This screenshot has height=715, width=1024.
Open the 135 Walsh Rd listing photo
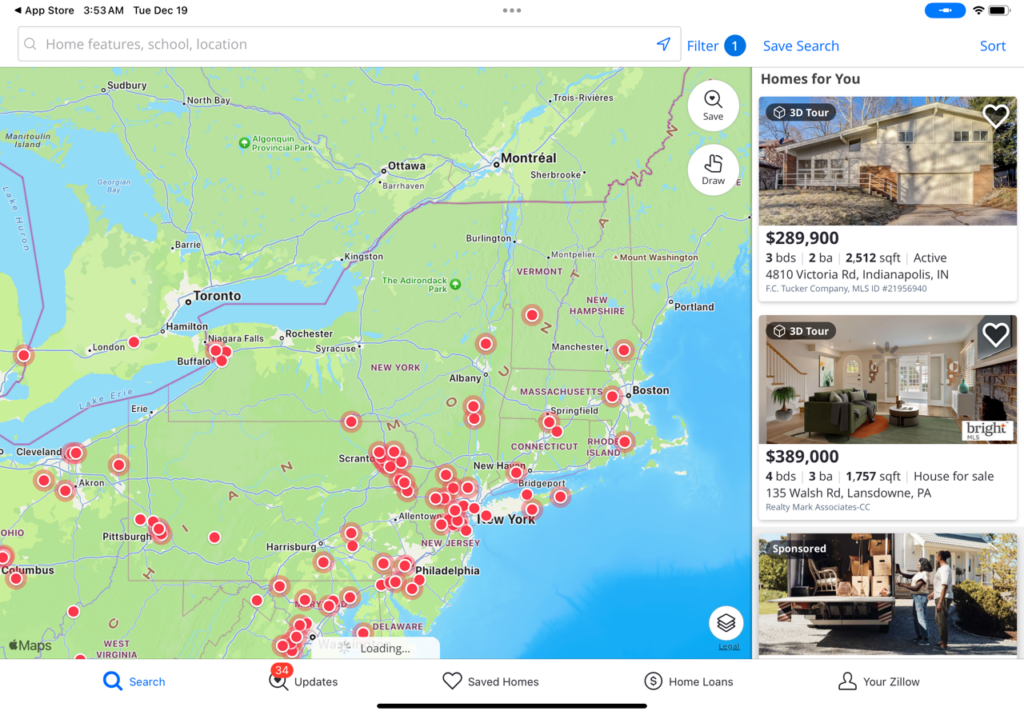click(x=888, y=379)
